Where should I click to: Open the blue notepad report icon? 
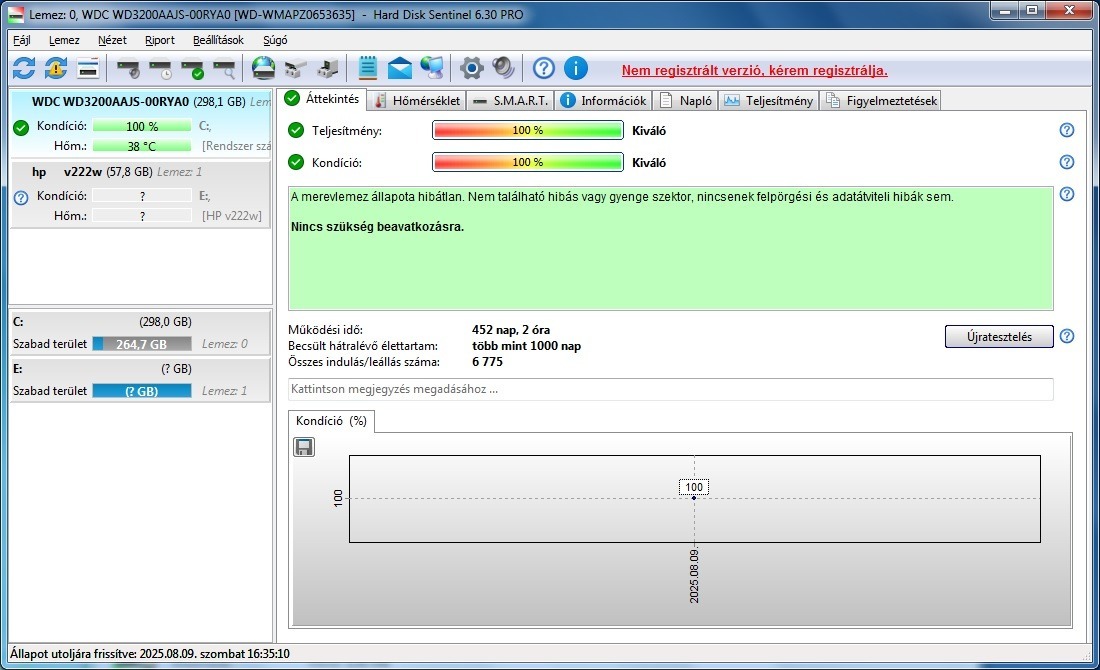(368, 68)
